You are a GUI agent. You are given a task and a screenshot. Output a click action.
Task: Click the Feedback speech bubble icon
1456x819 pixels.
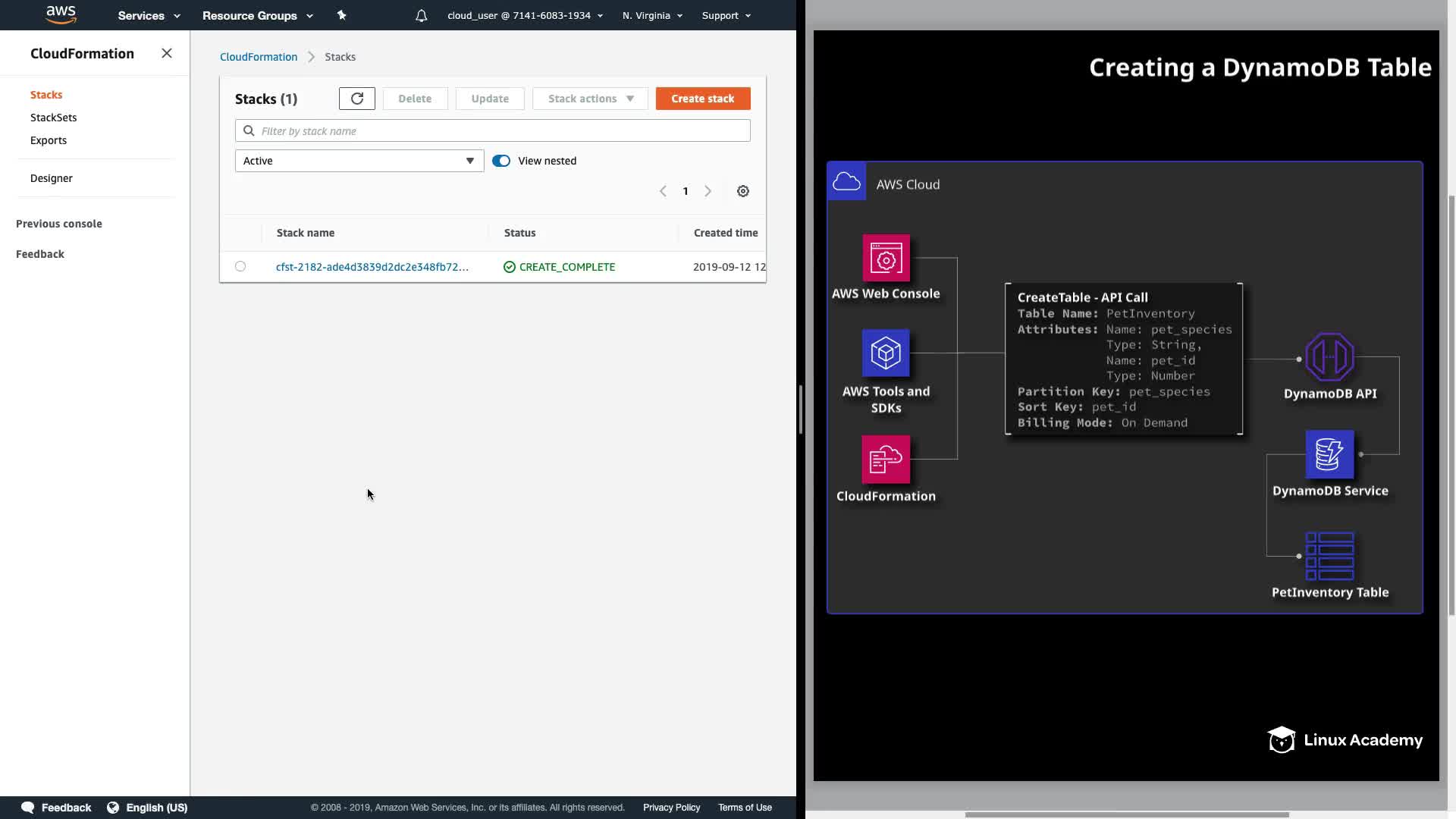pos(28,808)
